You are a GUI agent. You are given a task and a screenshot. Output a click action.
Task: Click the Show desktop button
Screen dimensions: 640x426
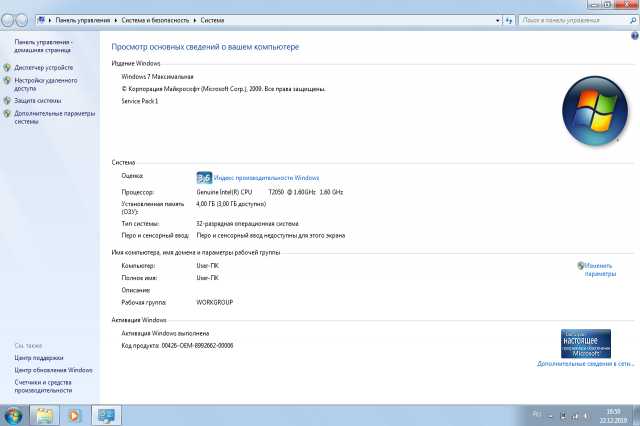(x=637, y=416)
